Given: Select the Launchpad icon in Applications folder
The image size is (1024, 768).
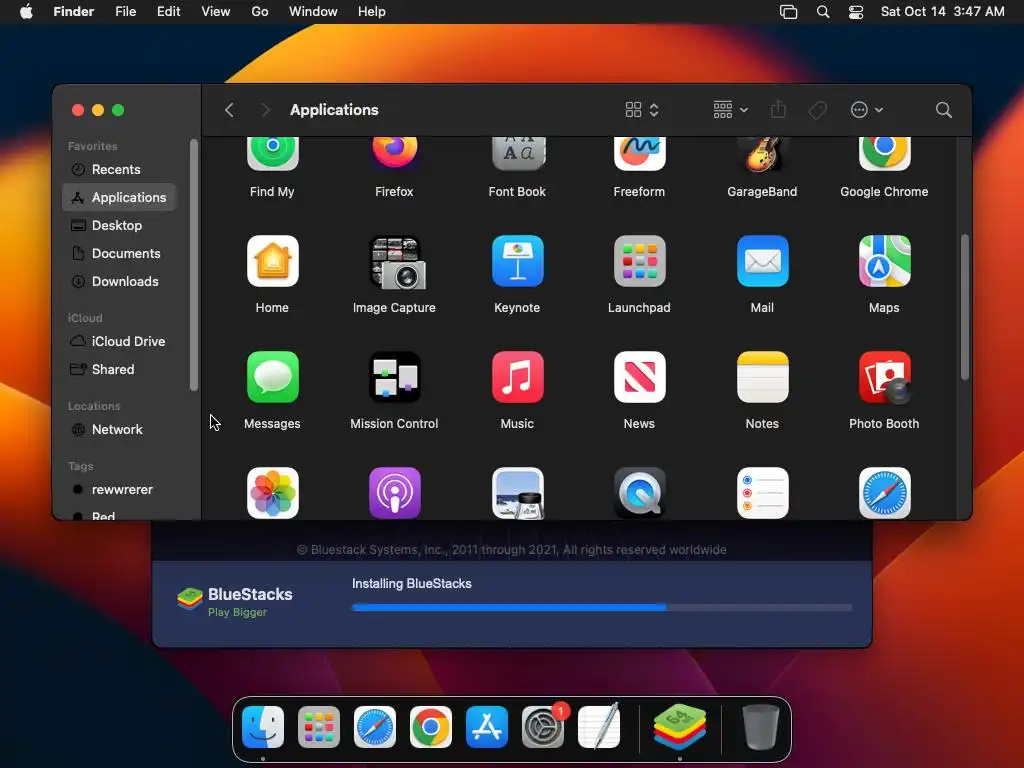Looking at the screenshot, I should (x=639, y=261).
